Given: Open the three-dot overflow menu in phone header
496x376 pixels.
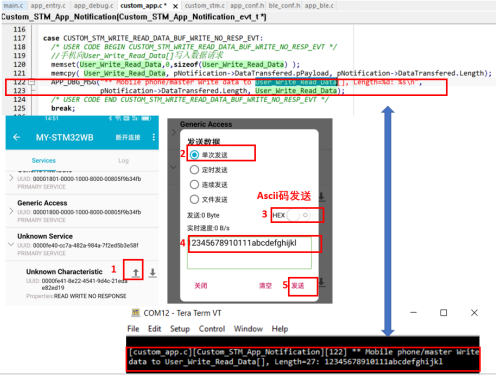Looking at the screenshot, I should pyautogui.click(x=153, y=137).
